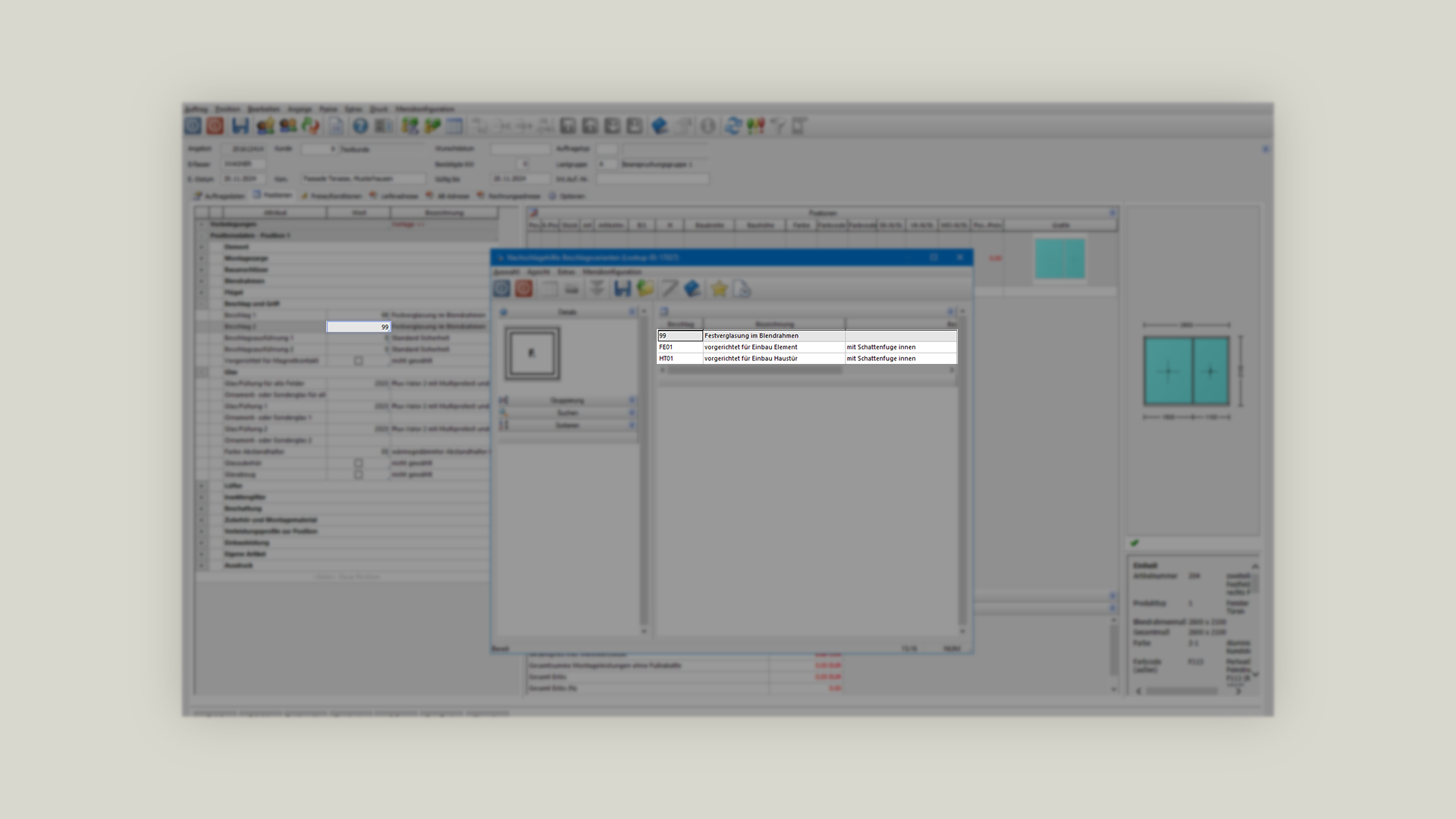Image resolution: width=1456 pixels, height=819 pixels.
Task: Click the document icon after the star
Action: [742, 288]
